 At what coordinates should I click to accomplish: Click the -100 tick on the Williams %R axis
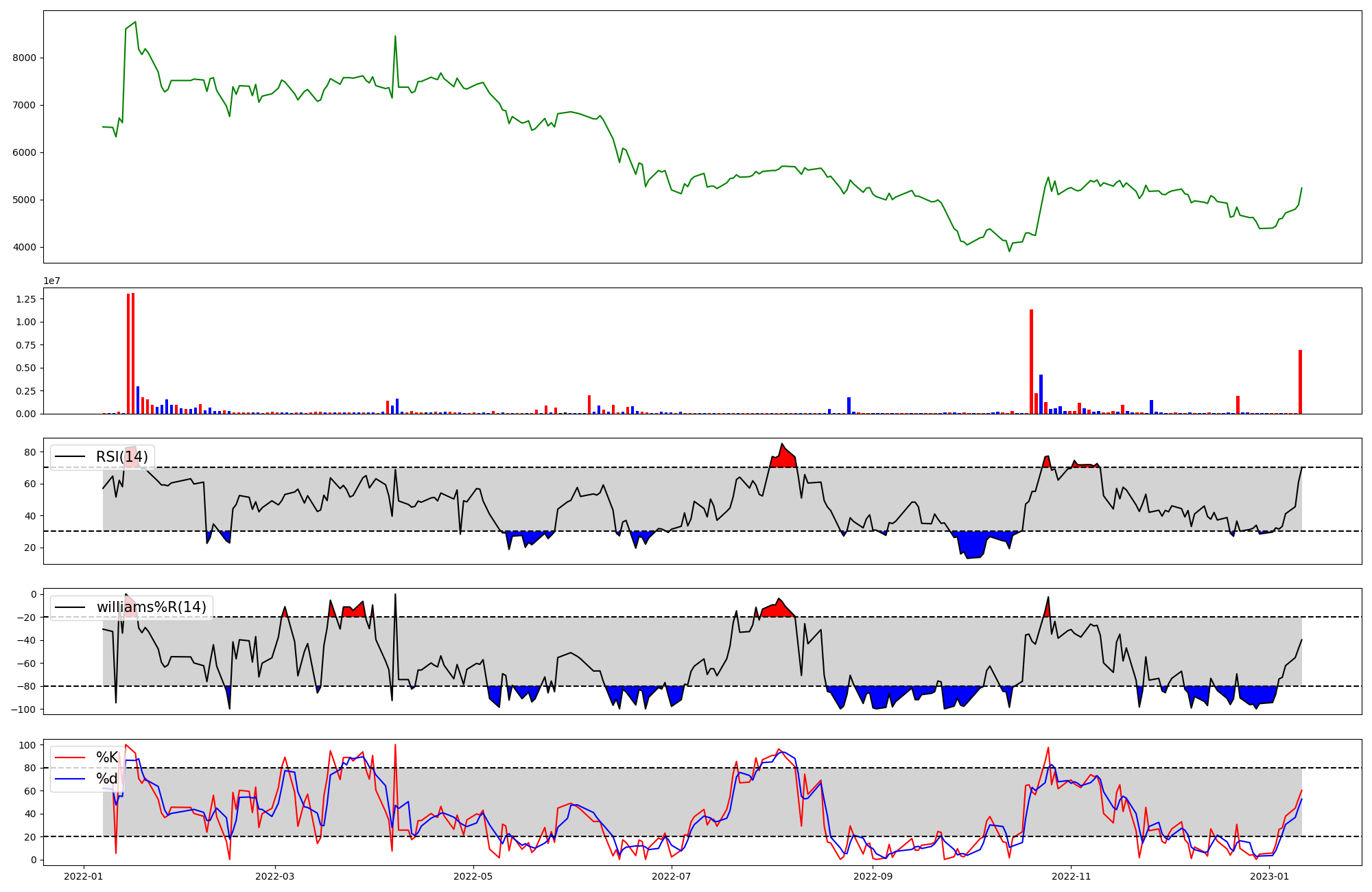tap(24, 709)
